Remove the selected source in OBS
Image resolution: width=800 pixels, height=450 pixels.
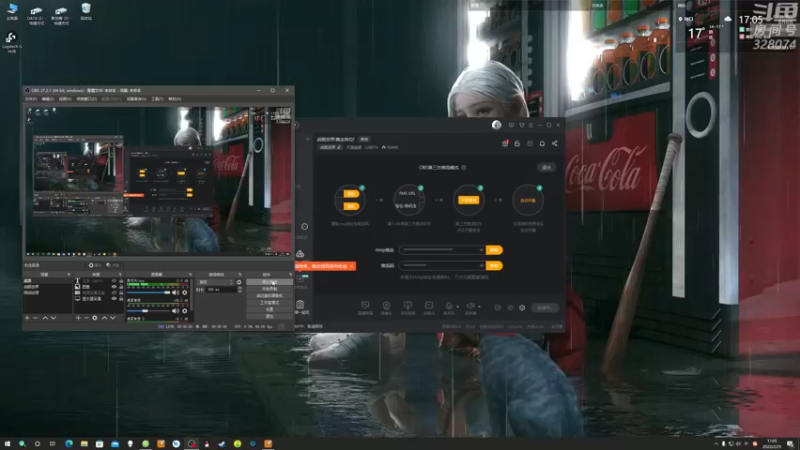click(x=86, y=318)
